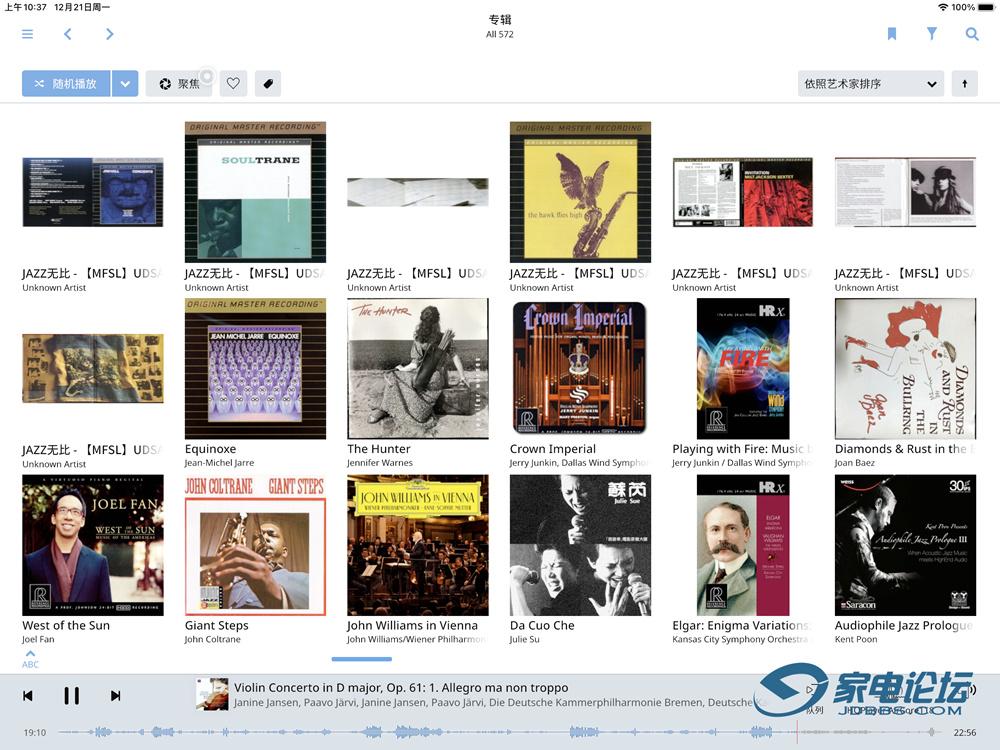
Task: Open Playing with Fire album cover
Action: coord(743,369)
